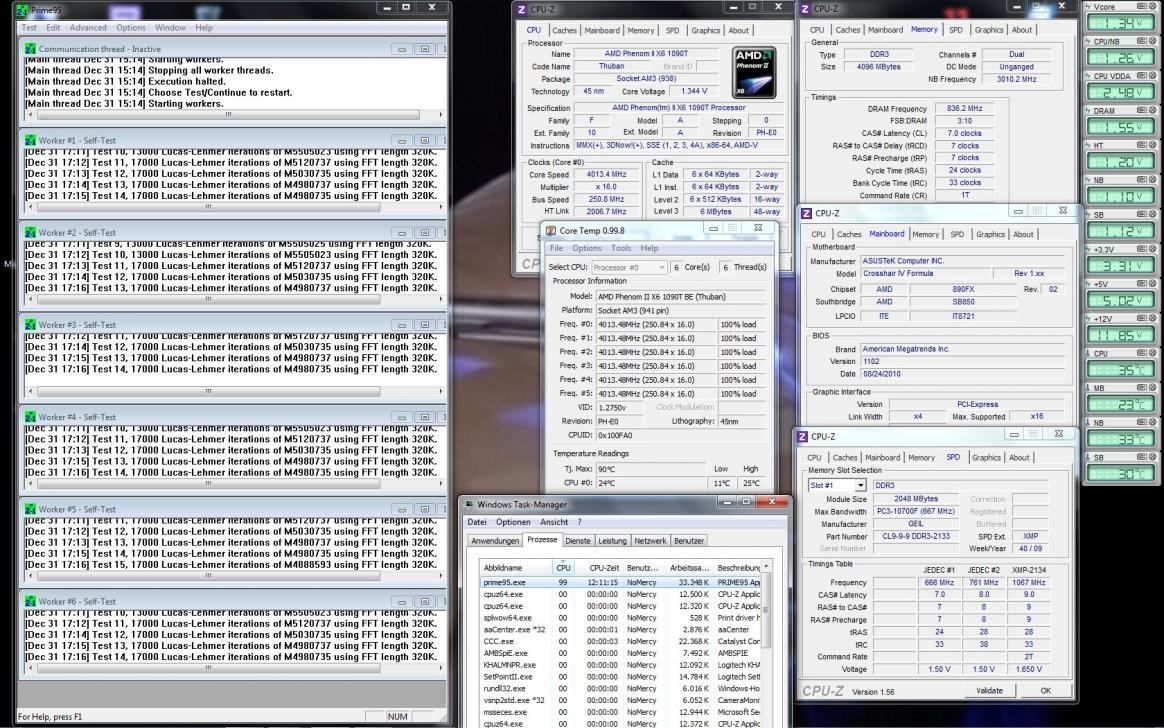Close the CPU VDDA sensor with X icon

[x=1153, y=76]
